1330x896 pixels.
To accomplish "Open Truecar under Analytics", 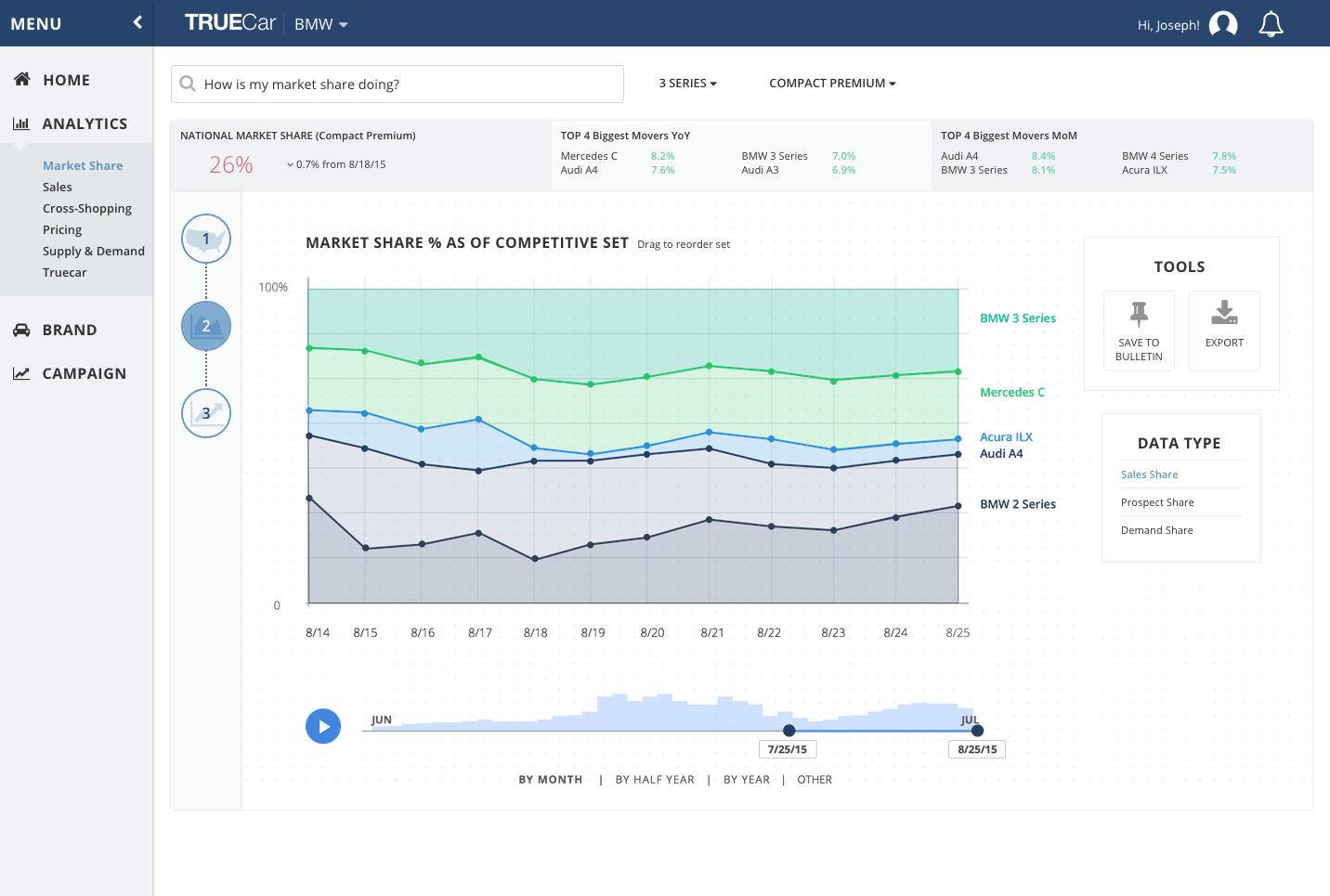I will [x=65, y=272].
